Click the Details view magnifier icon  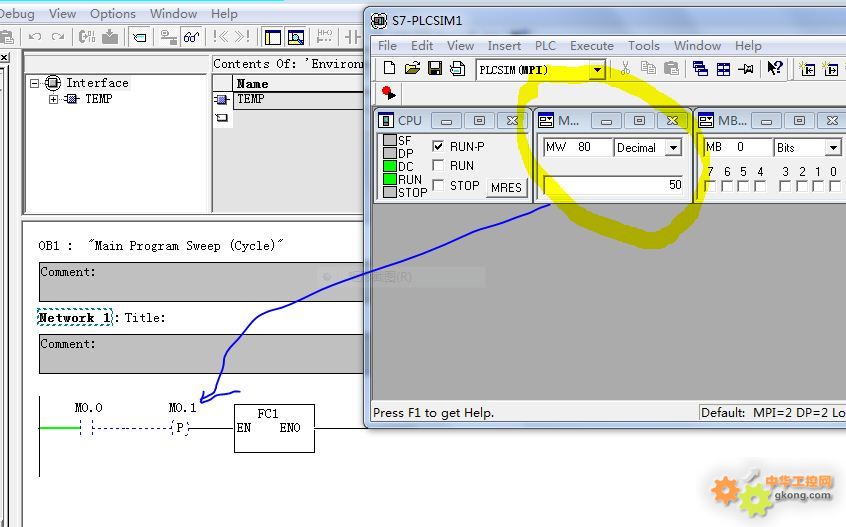click(296, 37)
